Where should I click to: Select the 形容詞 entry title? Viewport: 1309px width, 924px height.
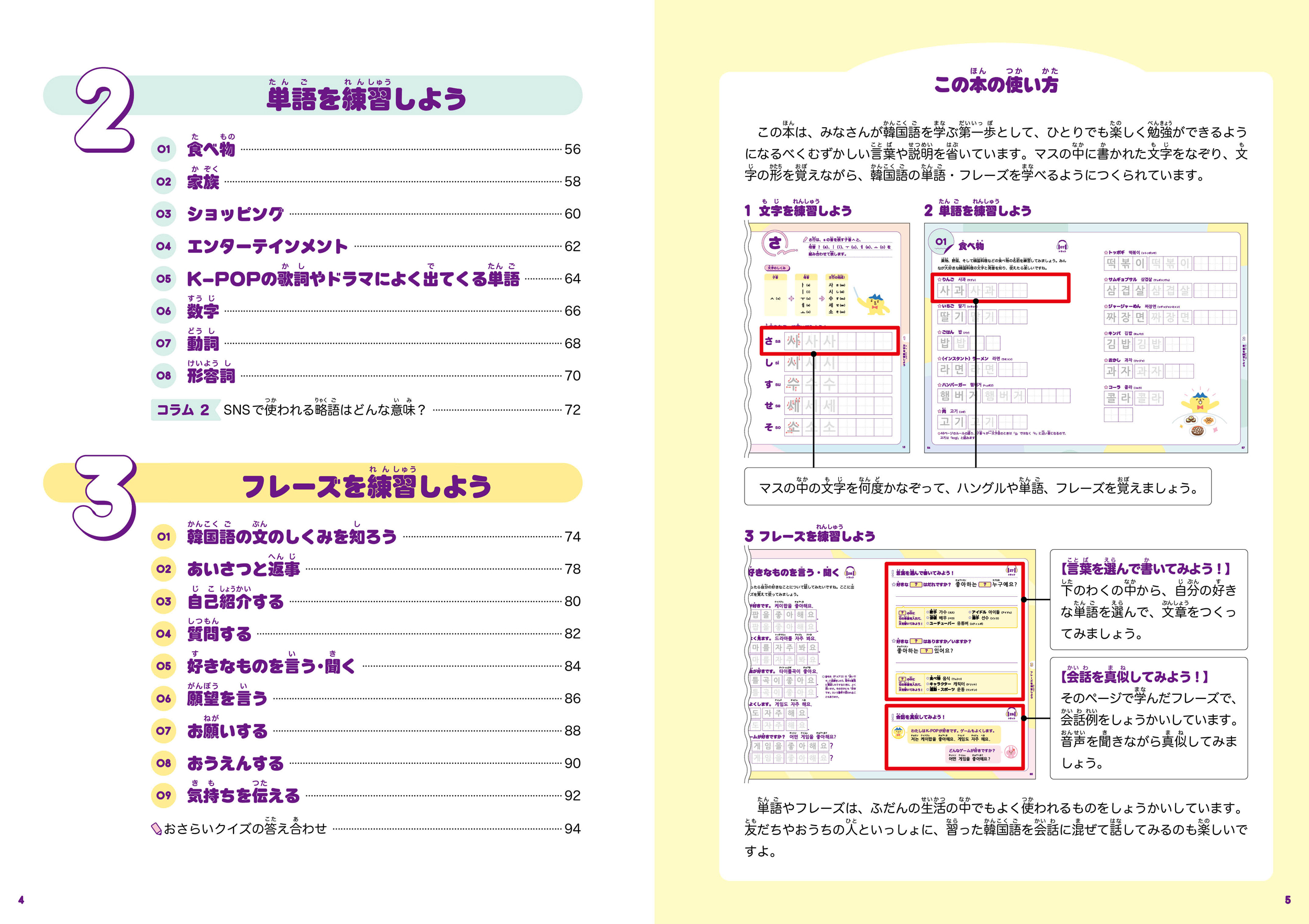pyautogui.click(x=211, y=376)
